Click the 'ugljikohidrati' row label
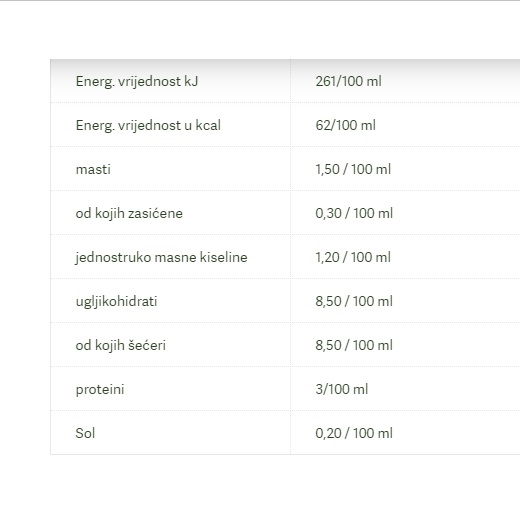Screen dimensions: 520x520 coord(116,301)
